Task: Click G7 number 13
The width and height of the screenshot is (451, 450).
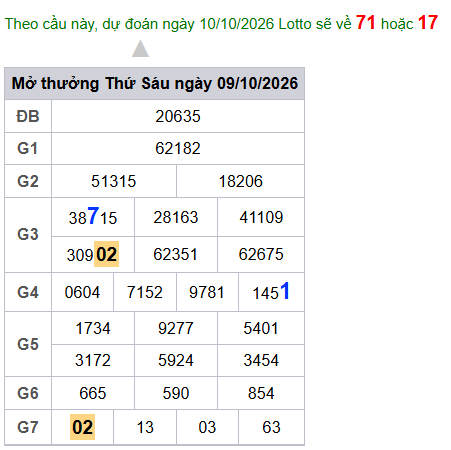Action: point(145,427)
